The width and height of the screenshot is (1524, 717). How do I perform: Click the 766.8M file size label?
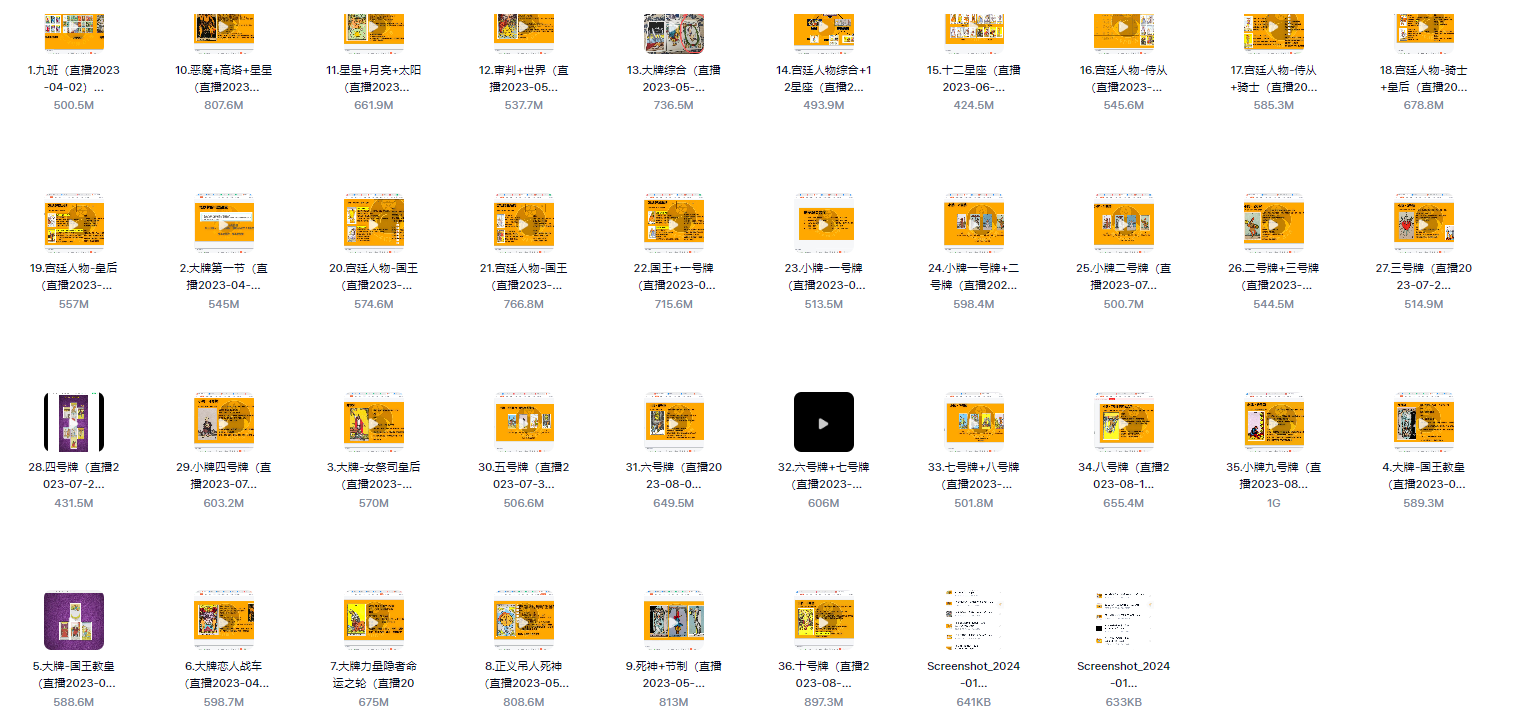[524, 304]
